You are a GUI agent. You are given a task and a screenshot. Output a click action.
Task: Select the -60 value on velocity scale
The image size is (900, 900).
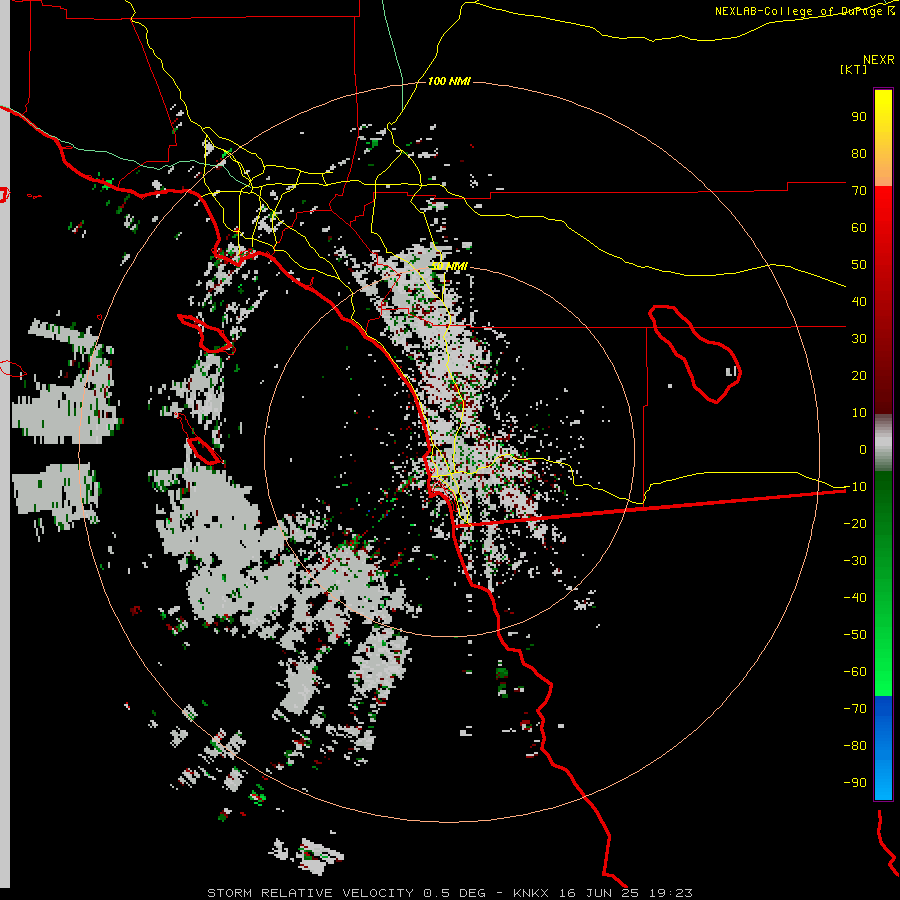[x=855, y=672]
